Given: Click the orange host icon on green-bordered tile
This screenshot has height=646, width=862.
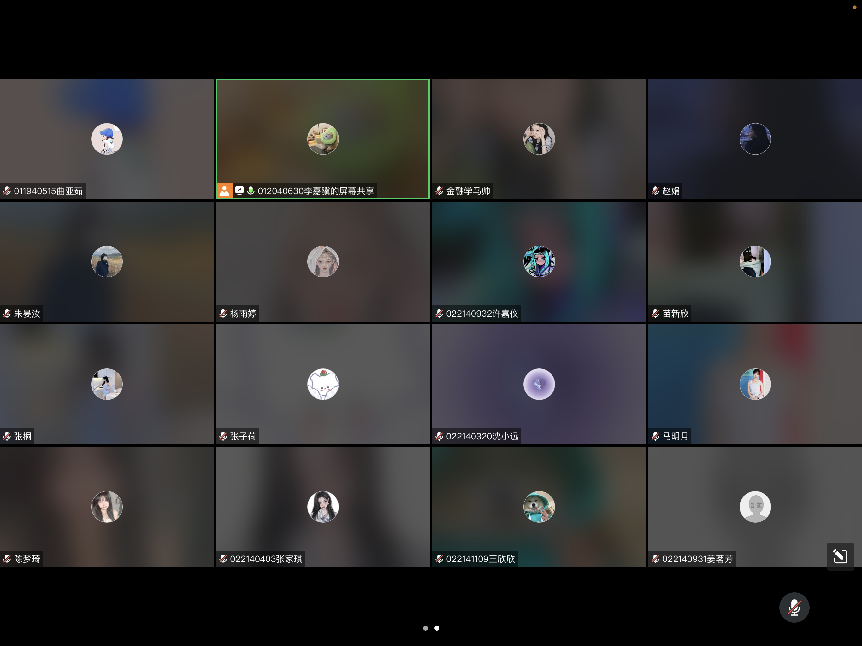Looking at the screenshot, I should 225,190.
